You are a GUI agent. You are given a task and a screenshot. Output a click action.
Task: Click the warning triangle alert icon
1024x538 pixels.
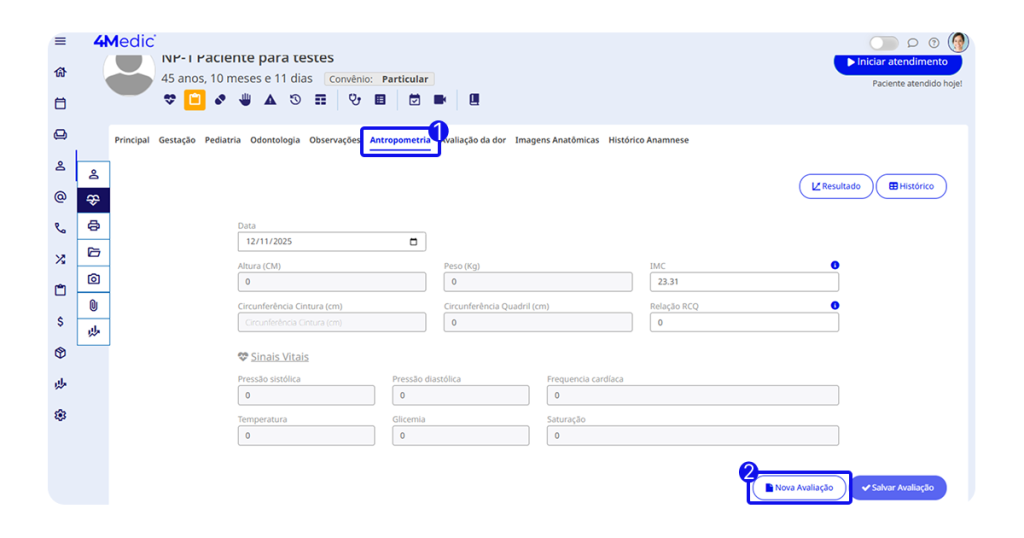pos(270,100)
